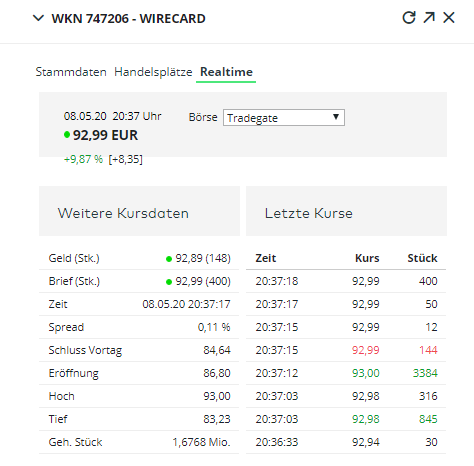Click the 20:36:33 trade time
This screenshot has height=466, width=474.
277,442
